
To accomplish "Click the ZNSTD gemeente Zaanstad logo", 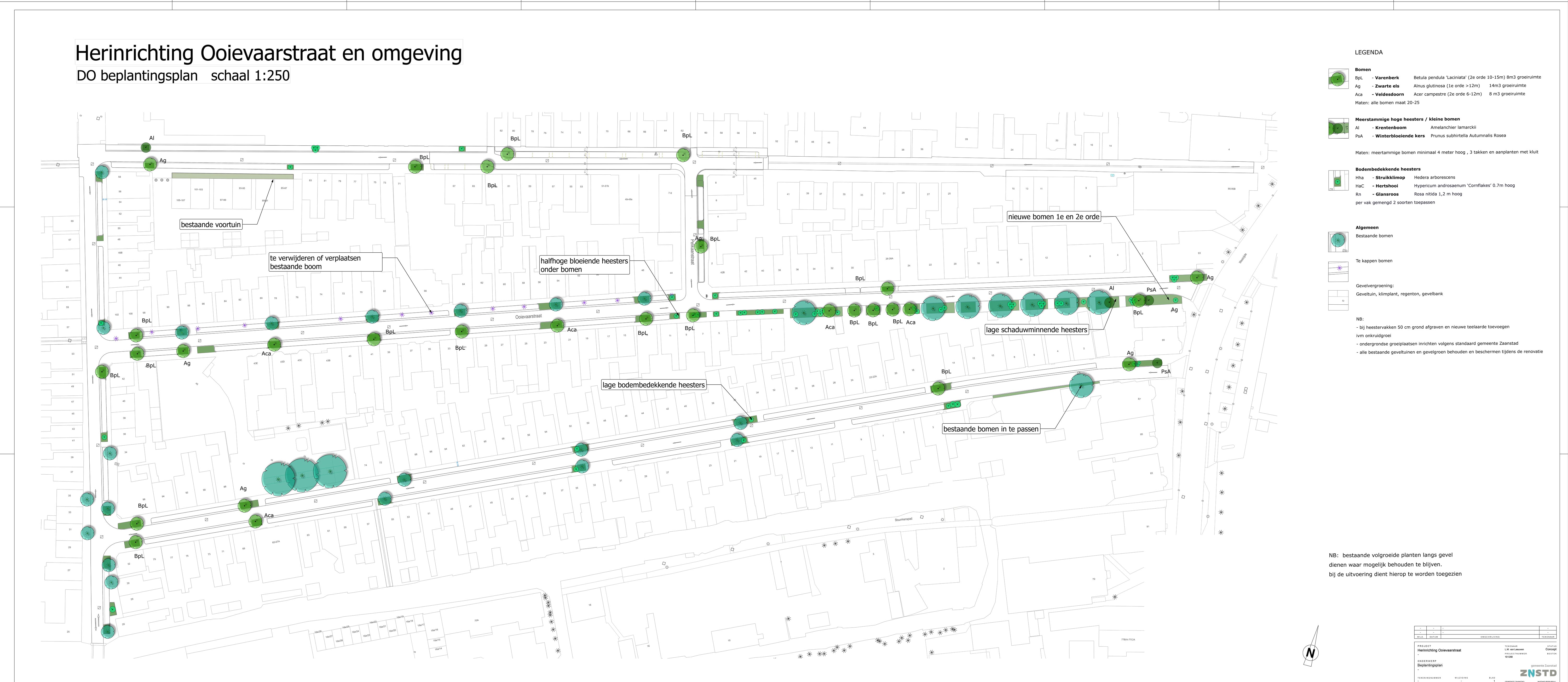I will [x=1538, y=670].
